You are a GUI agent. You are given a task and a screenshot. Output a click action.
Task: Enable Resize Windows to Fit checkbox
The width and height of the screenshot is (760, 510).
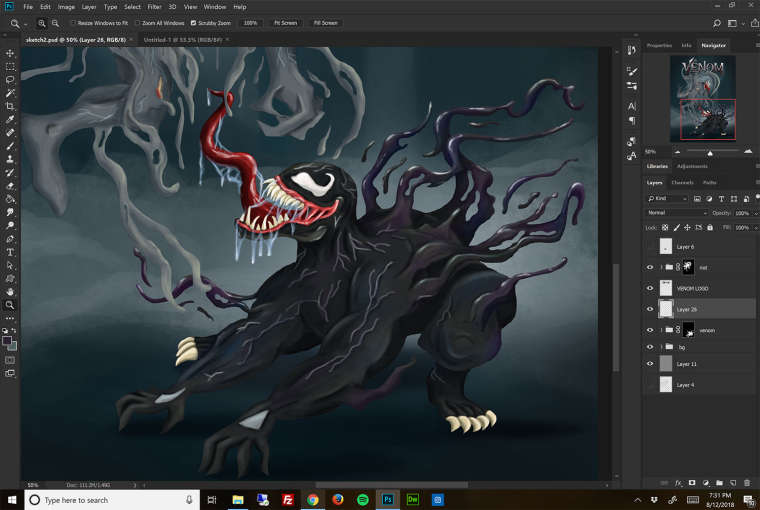pos(73,23)
